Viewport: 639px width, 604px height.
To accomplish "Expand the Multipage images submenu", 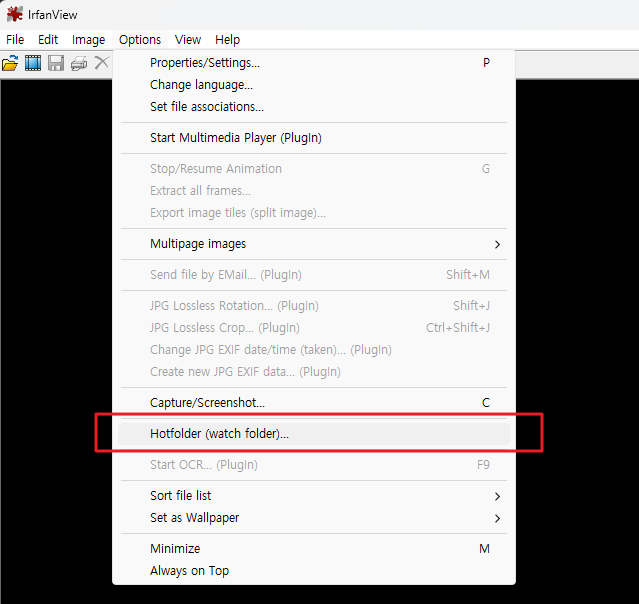I will [314, 244].
